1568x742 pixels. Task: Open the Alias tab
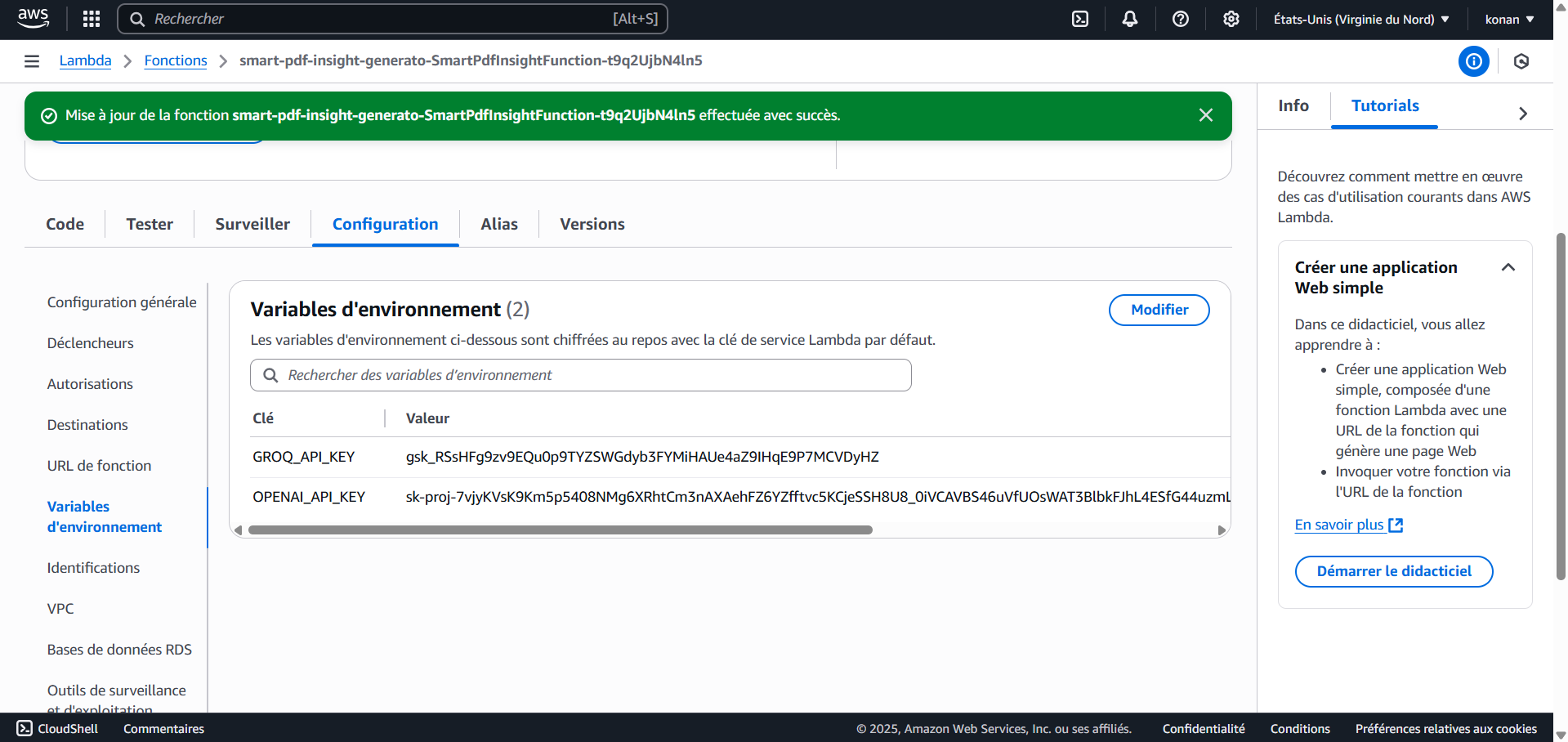[499, 224]
